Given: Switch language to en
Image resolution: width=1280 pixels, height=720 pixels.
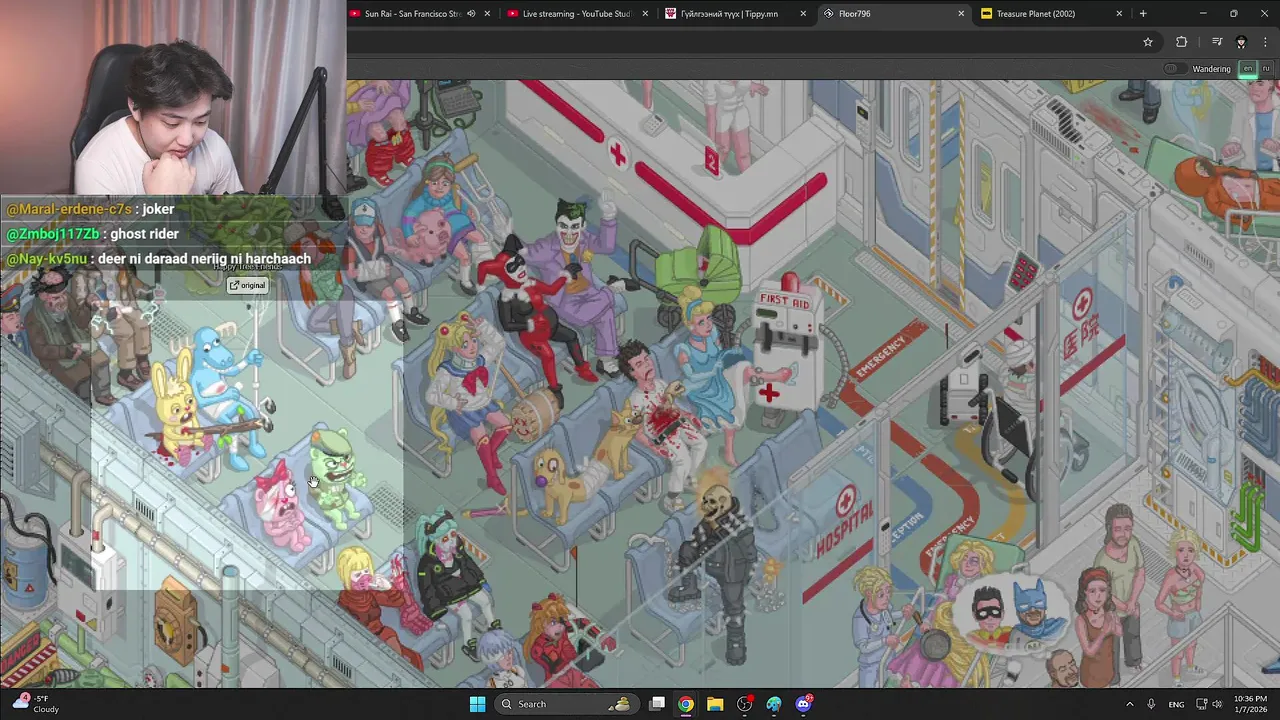Looking at the screenshot, I should [1247, 69].
